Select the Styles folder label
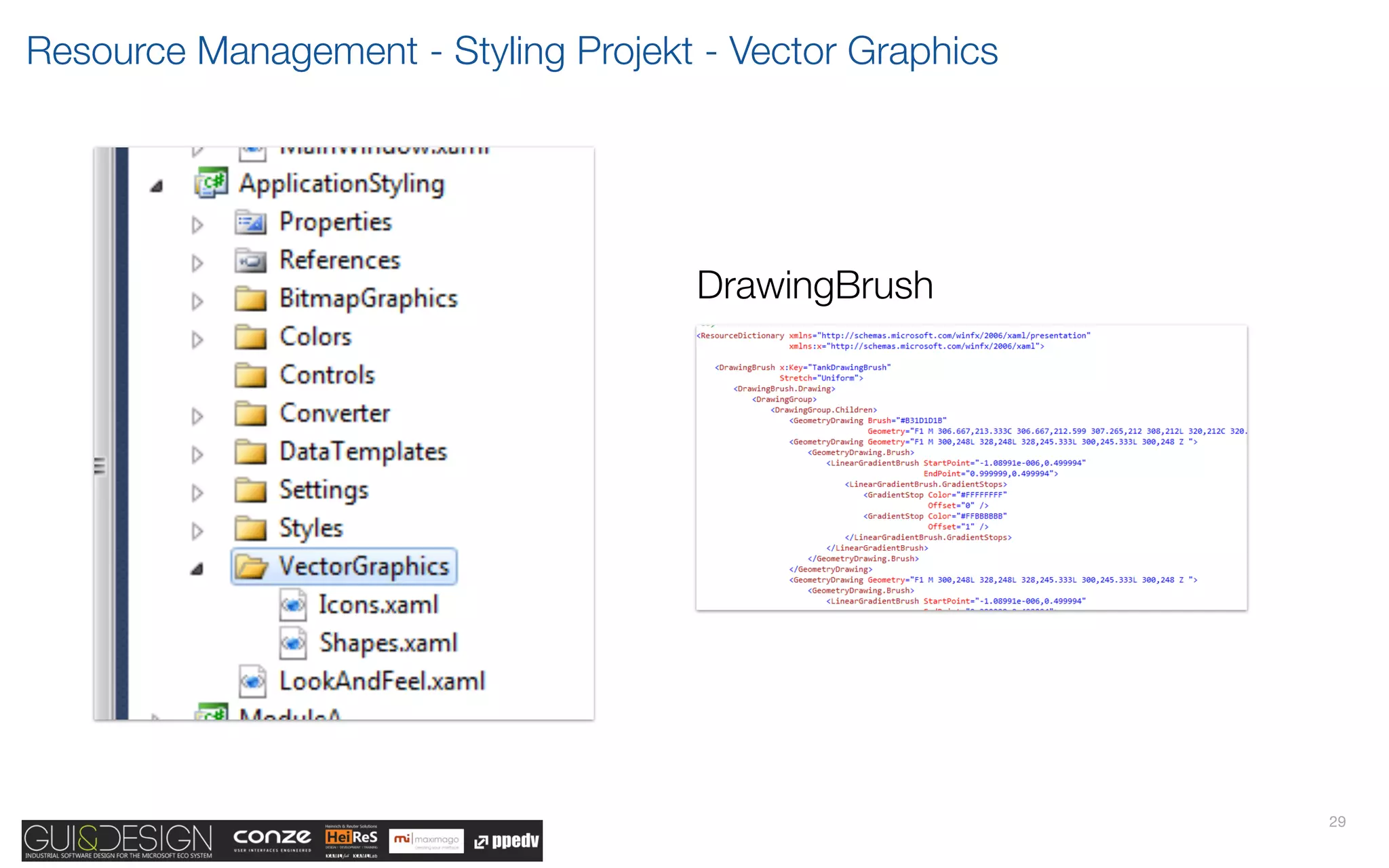The width and height of the screenshot is (1389, 868). [x=311, y=529]
